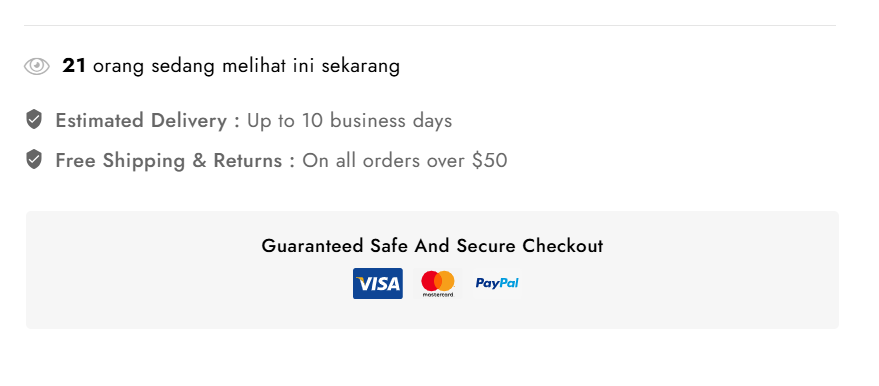Screen dimensions: 879x386
Task: Click the Estimated Delivery label
Action: click(141, 120)
